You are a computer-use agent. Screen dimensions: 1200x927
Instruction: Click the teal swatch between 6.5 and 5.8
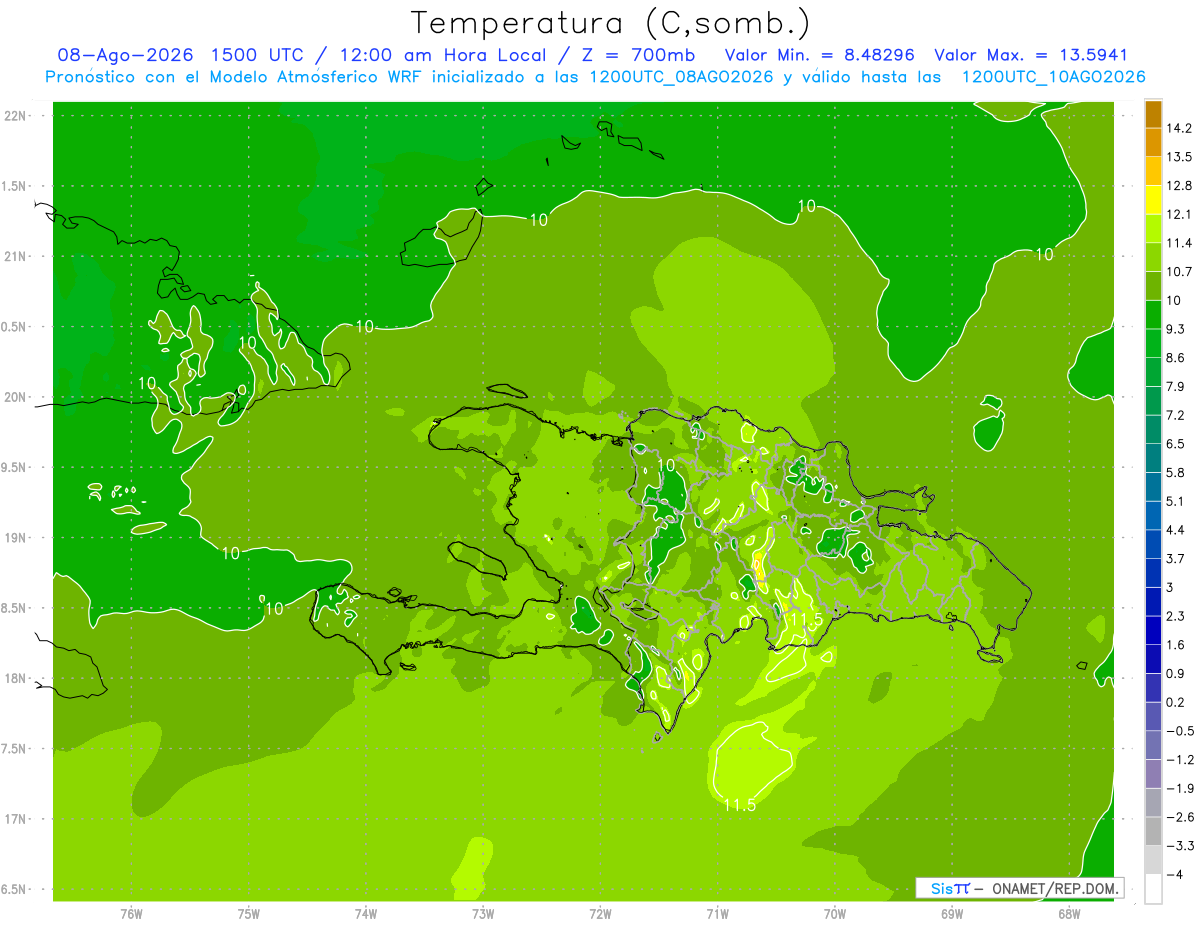tap(1153, 457)
